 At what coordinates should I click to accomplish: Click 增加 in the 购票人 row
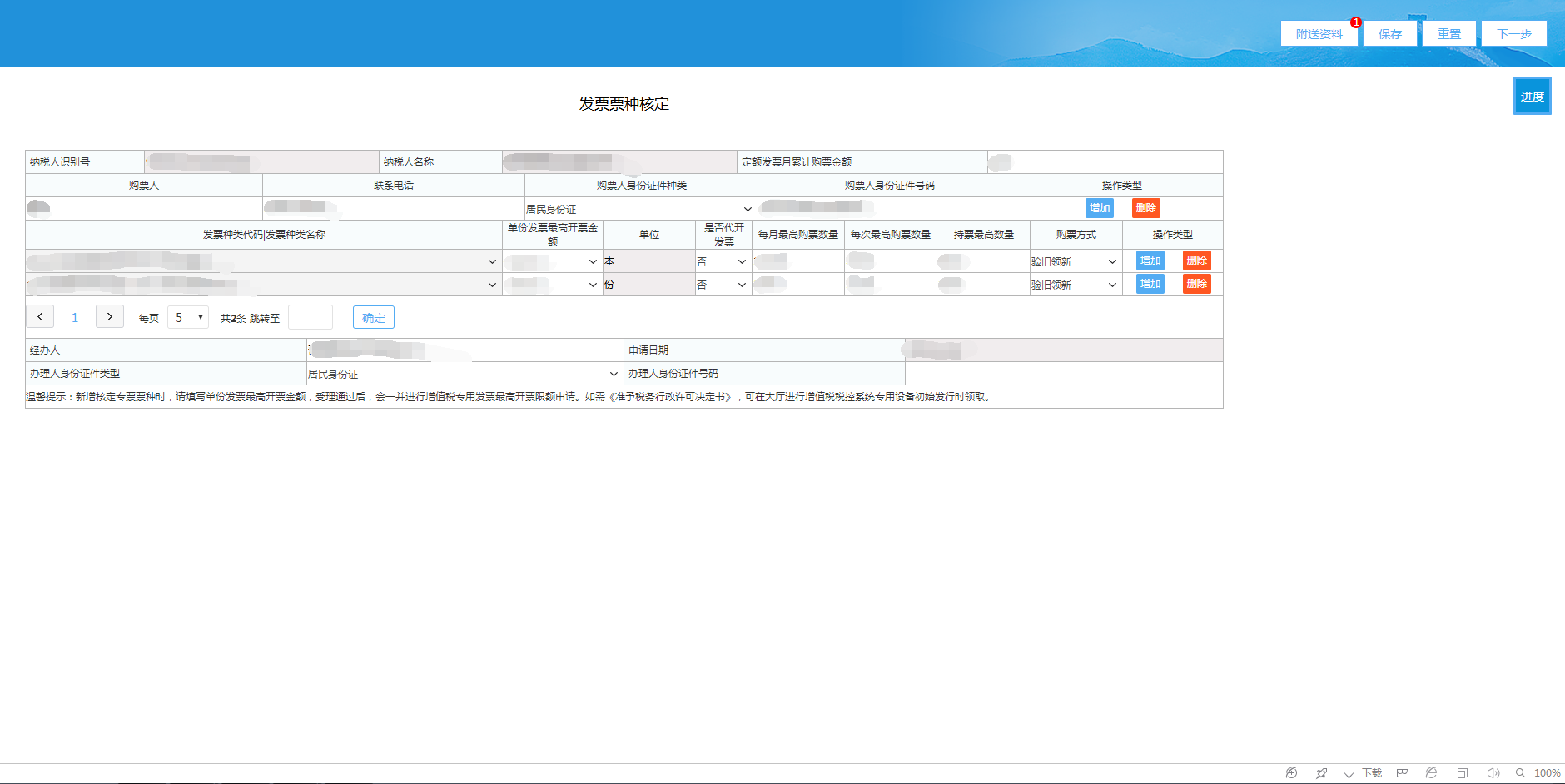1100,208
